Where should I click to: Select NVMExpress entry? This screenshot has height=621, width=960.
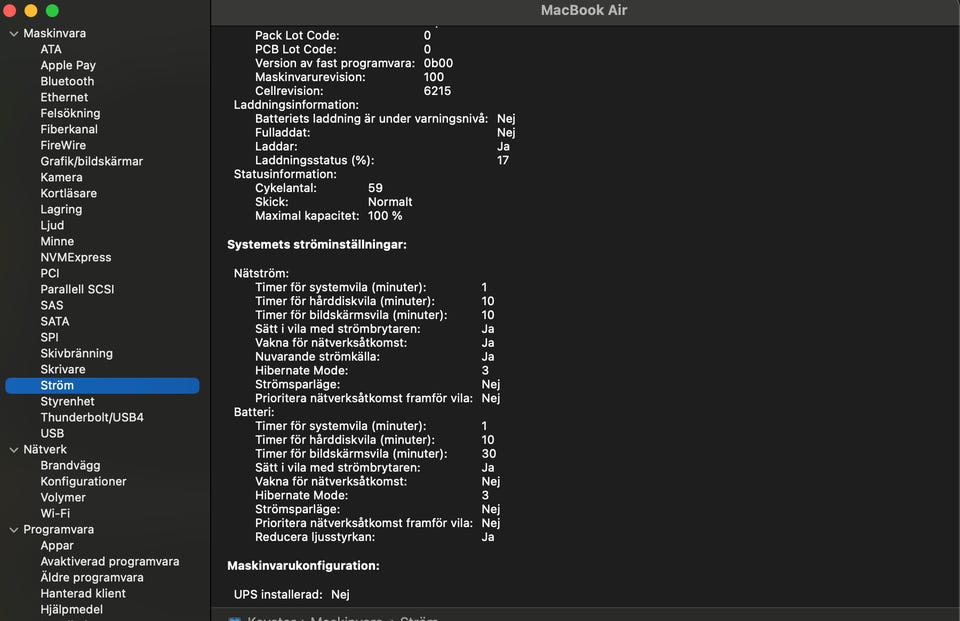click(x=76, y=257)
